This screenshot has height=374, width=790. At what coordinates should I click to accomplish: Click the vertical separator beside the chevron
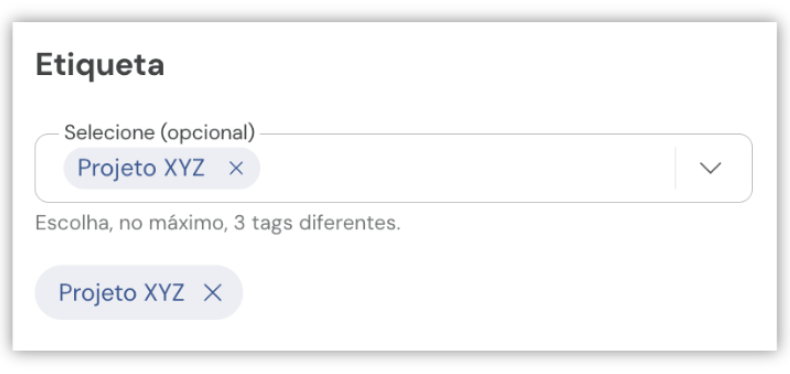click(675, 168)
